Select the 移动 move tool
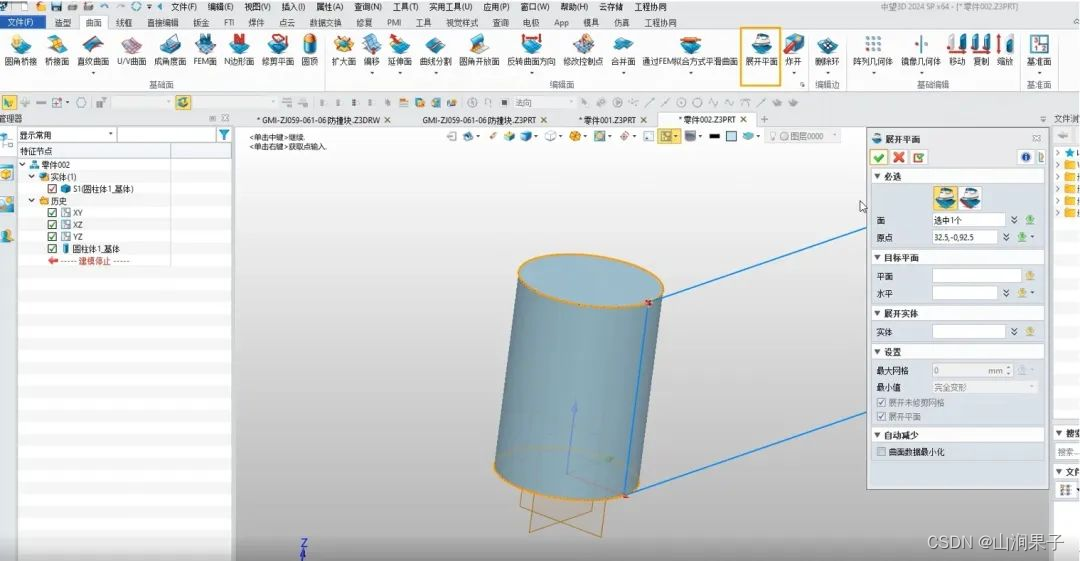This screenshot has width=1080, height=561. click(957, 50)
